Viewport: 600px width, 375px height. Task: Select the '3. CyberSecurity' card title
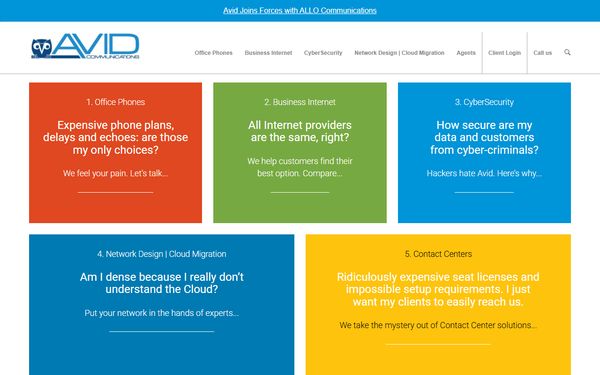(484, 102)
